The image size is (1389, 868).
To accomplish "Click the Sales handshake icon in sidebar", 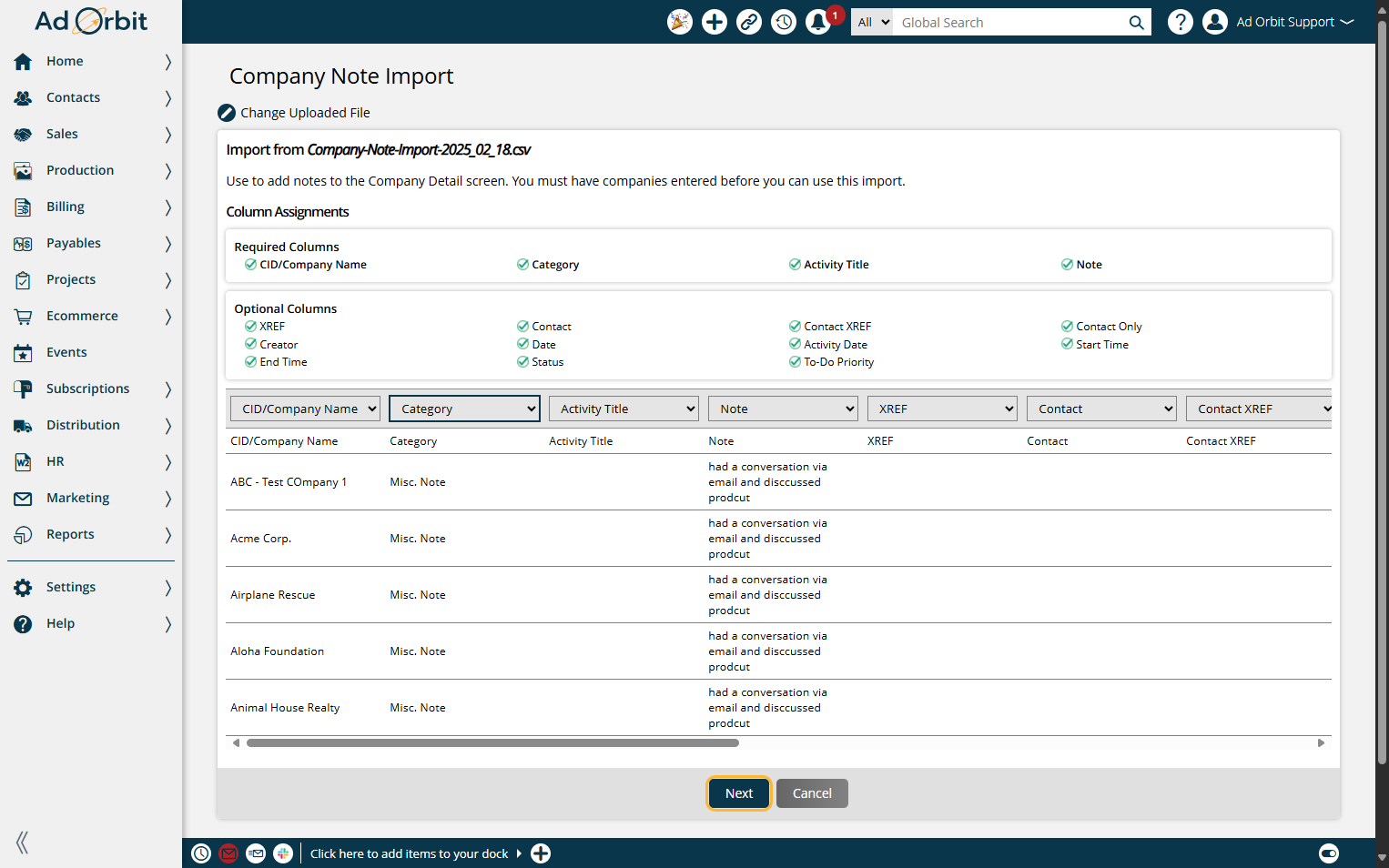I will tap(23, 134).
